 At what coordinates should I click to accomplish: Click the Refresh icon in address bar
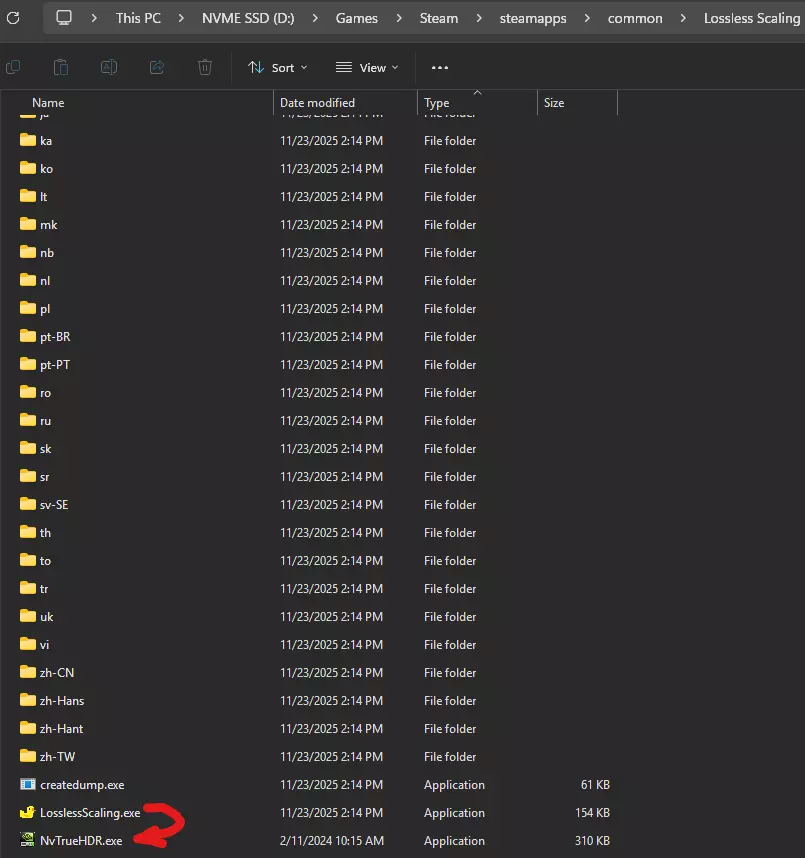tap(13, 18)
